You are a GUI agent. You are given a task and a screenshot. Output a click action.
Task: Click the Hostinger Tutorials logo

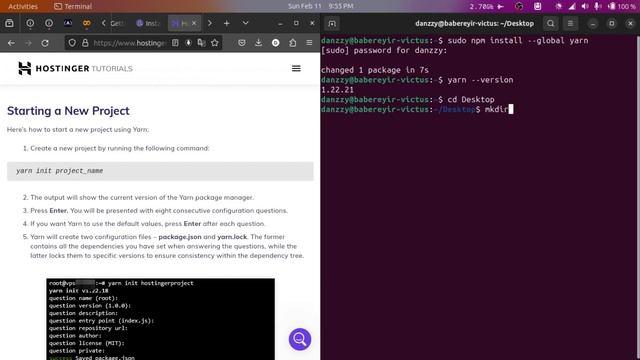click(76, 68)
